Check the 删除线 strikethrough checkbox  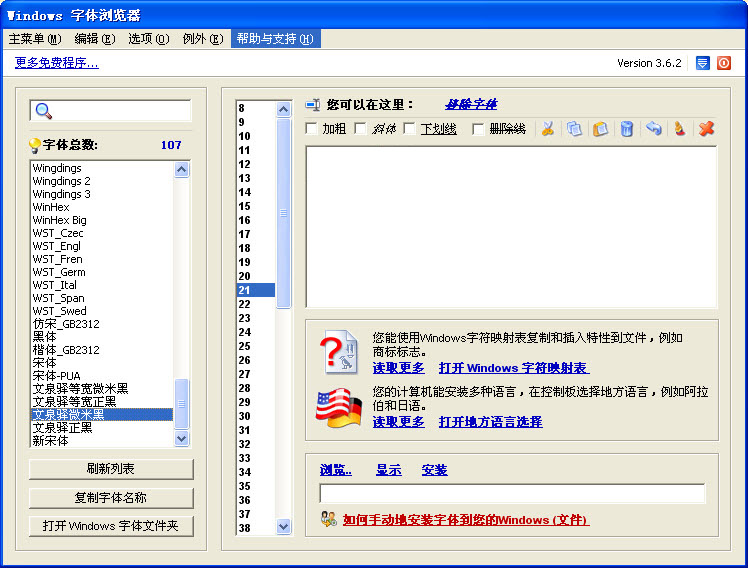478,129
